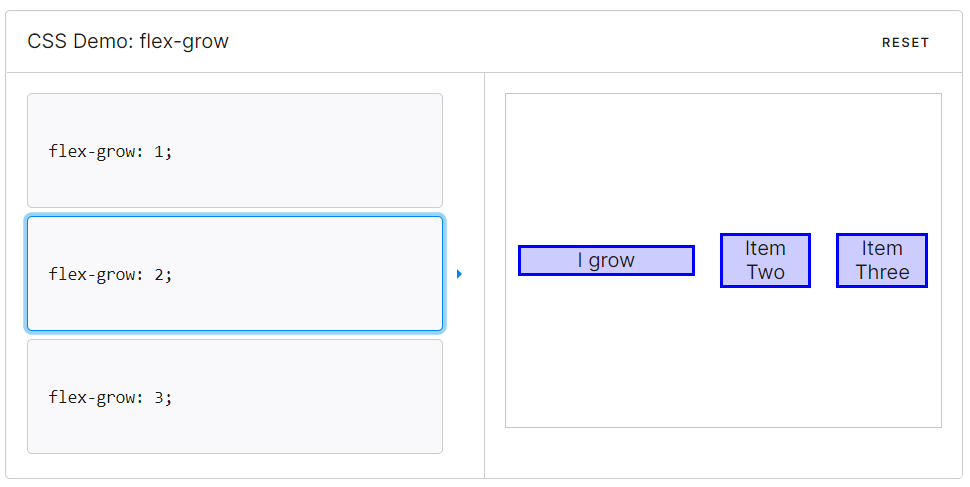
Task: Click the value "2" in highlighted code block
Action: 158,274
